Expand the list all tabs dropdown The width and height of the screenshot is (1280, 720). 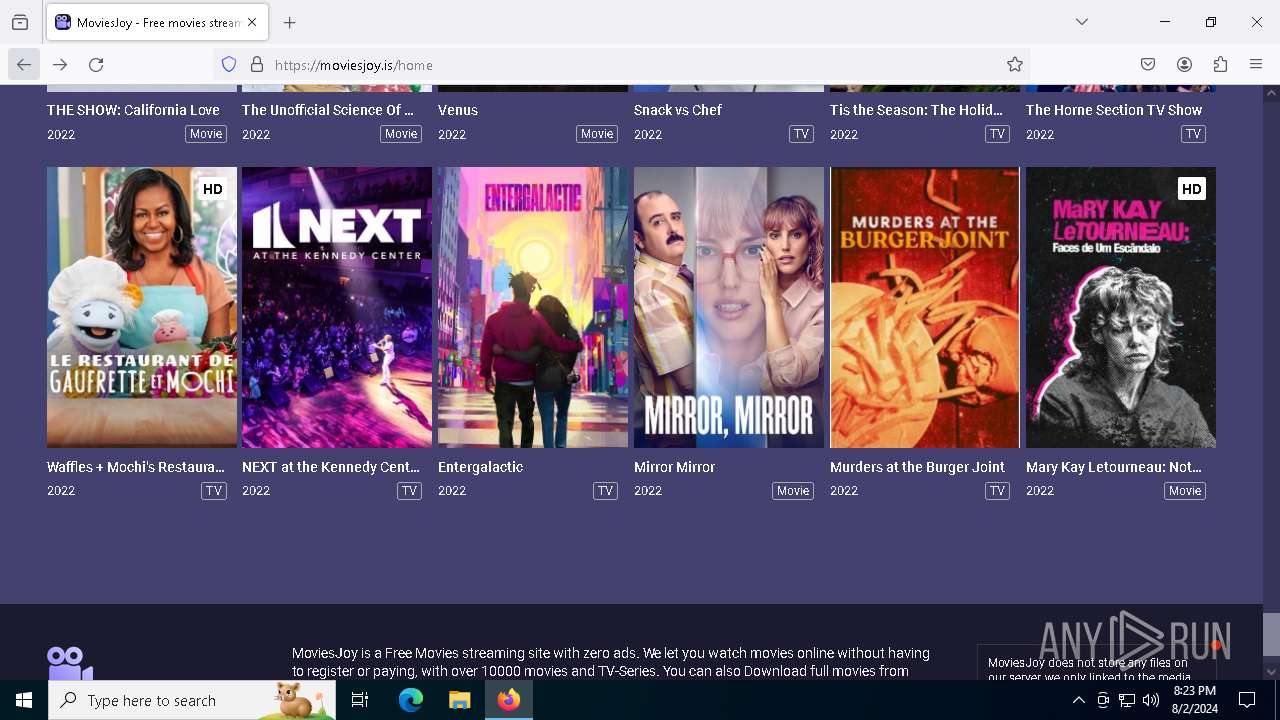(1082, 22)
